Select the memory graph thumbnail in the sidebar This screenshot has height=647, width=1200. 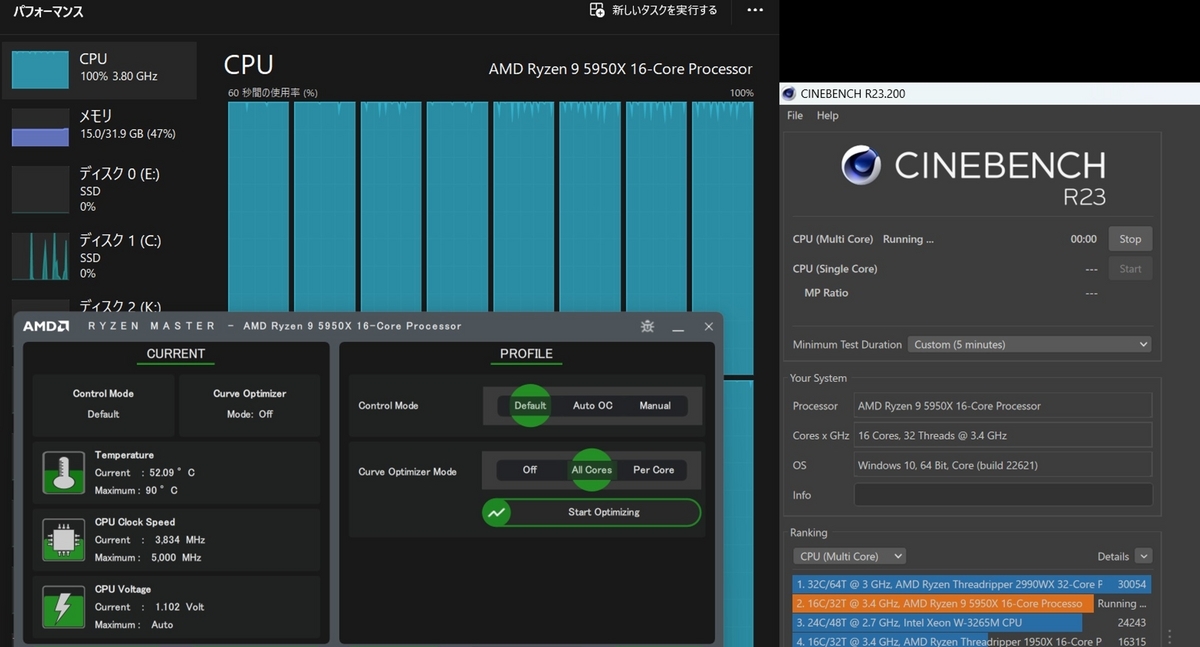40,126
